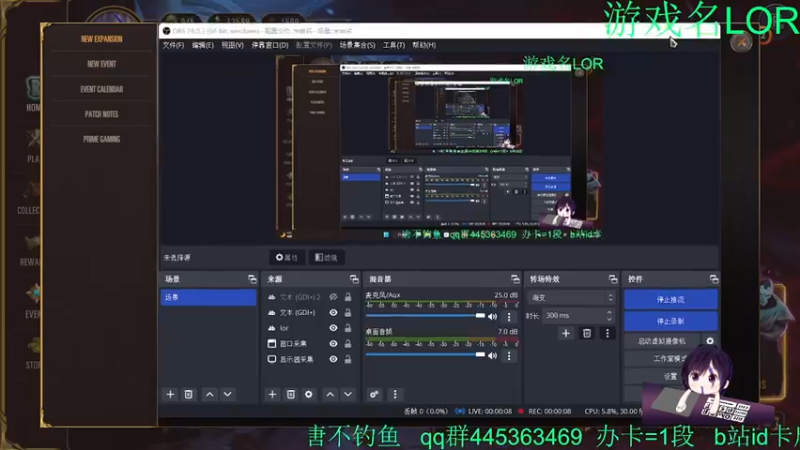Image resolution: width=800 pixels, height=450 pixels.
Task: Select the 场景 item in scenes list
Action: coord(209,297)
